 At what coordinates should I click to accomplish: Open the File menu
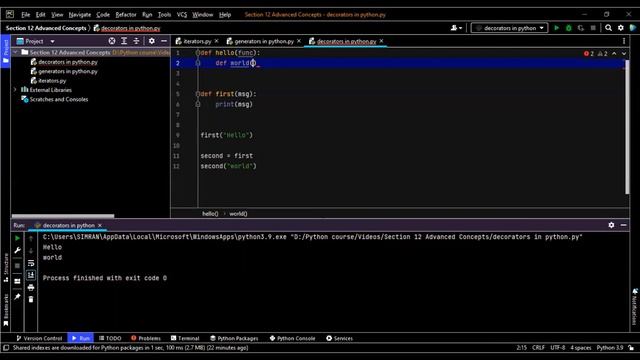25,14
